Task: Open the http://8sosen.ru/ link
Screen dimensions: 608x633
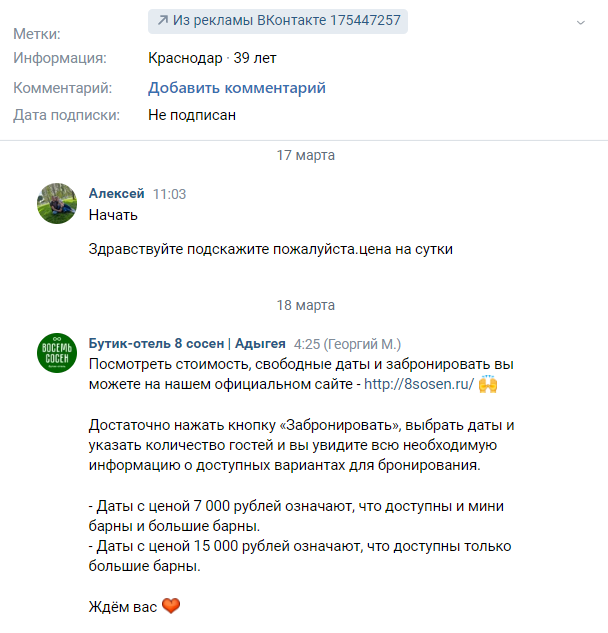Action: (x=418, y=384)
